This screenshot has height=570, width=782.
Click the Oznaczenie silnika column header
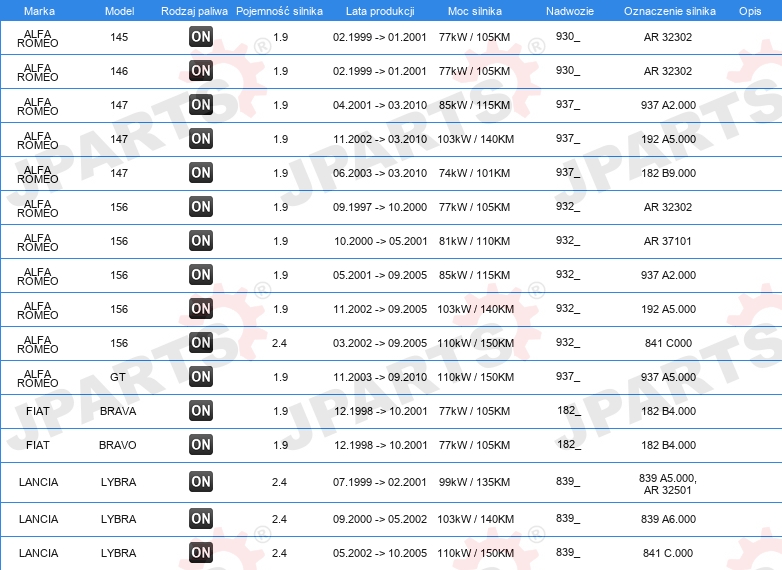pos(670,11)
